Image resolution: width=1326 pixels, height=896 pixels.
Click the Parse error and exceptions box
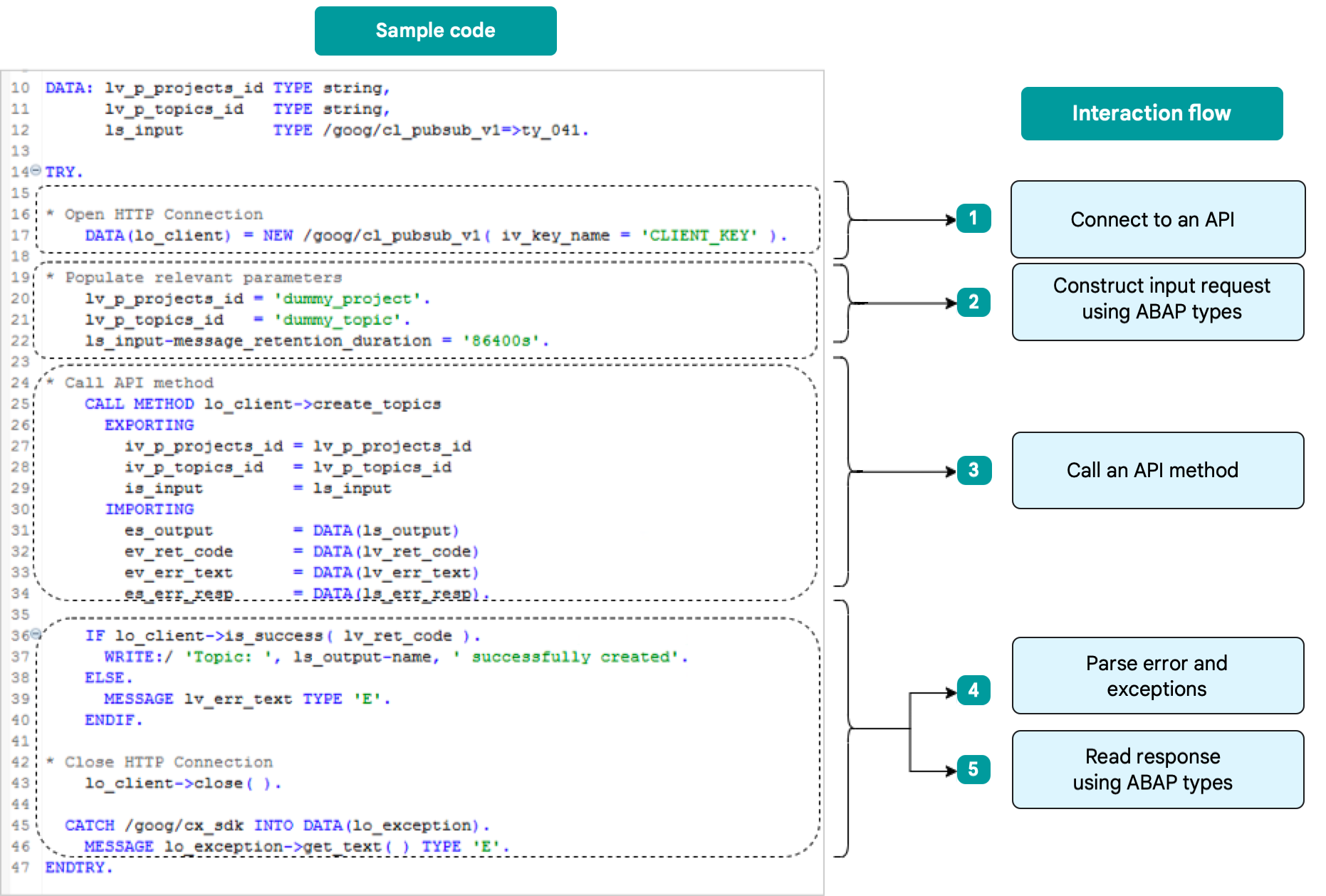coord(1157,675)
